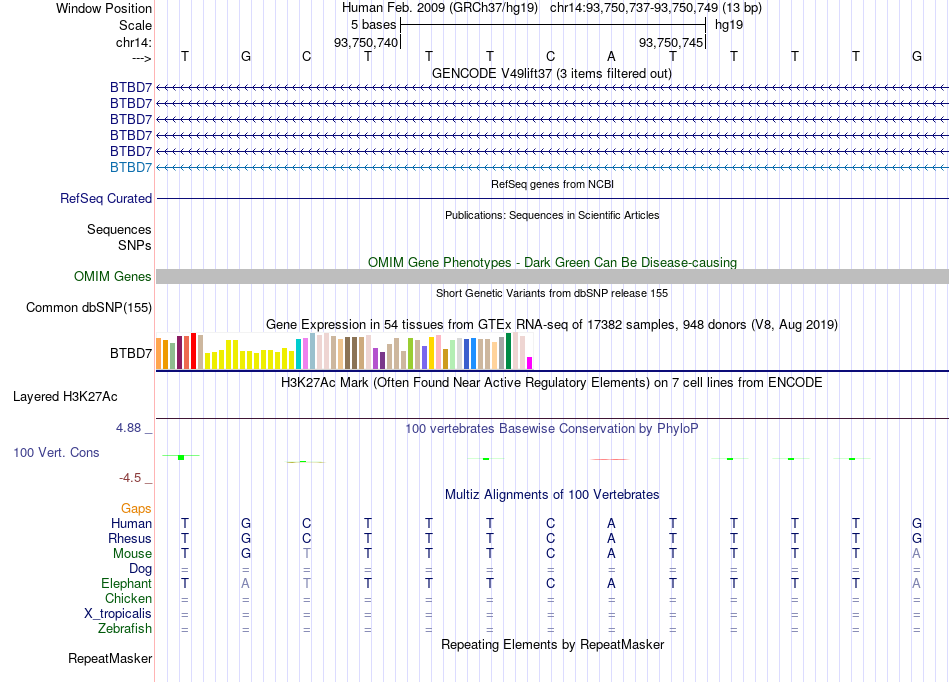Click the orange 'Gaps' label
Screen dimensions: 950x682
136,509
